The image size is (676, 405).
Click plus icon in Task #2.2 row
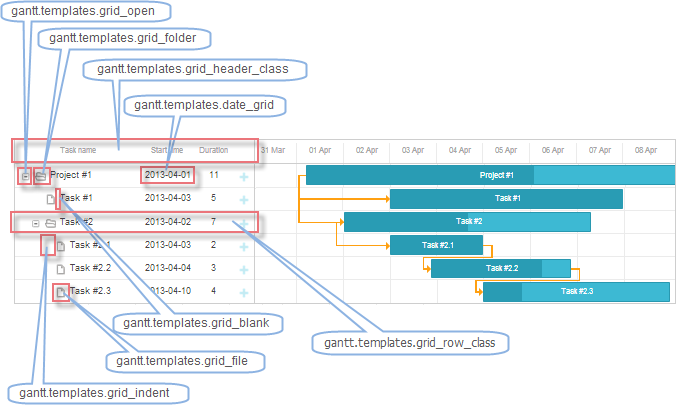243,268
